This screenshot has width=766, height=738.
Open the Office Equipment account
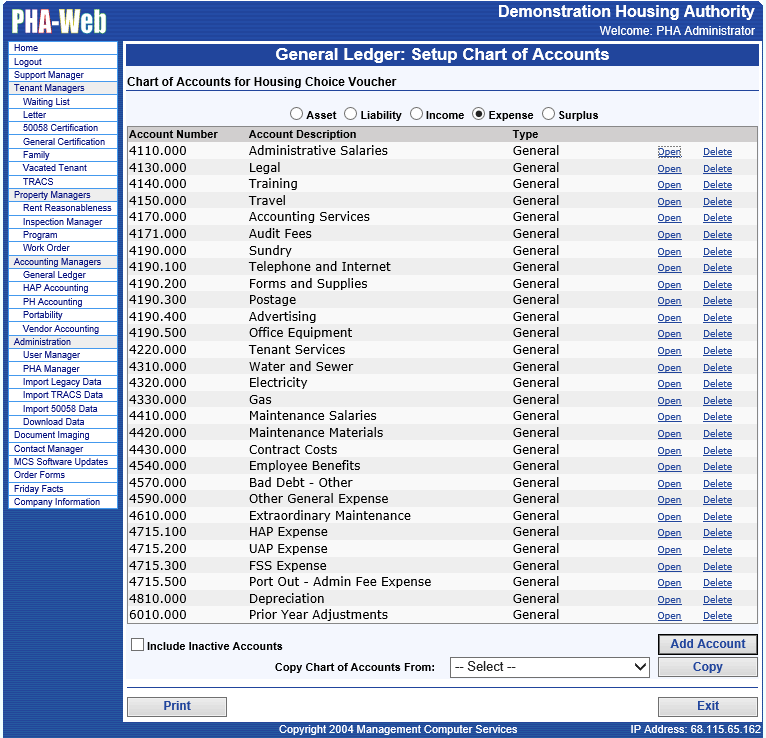pos(669,334)
